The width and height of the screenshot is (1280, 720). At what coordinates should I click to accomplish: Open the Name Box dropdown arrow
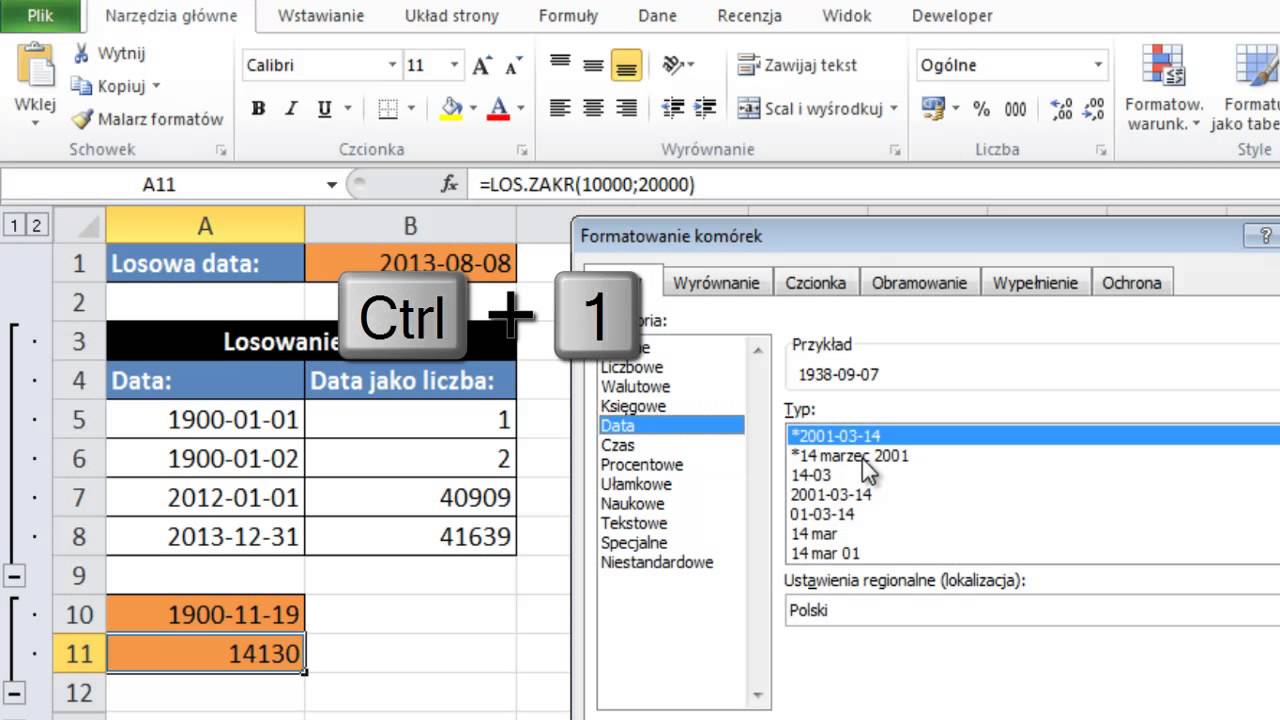332,184
